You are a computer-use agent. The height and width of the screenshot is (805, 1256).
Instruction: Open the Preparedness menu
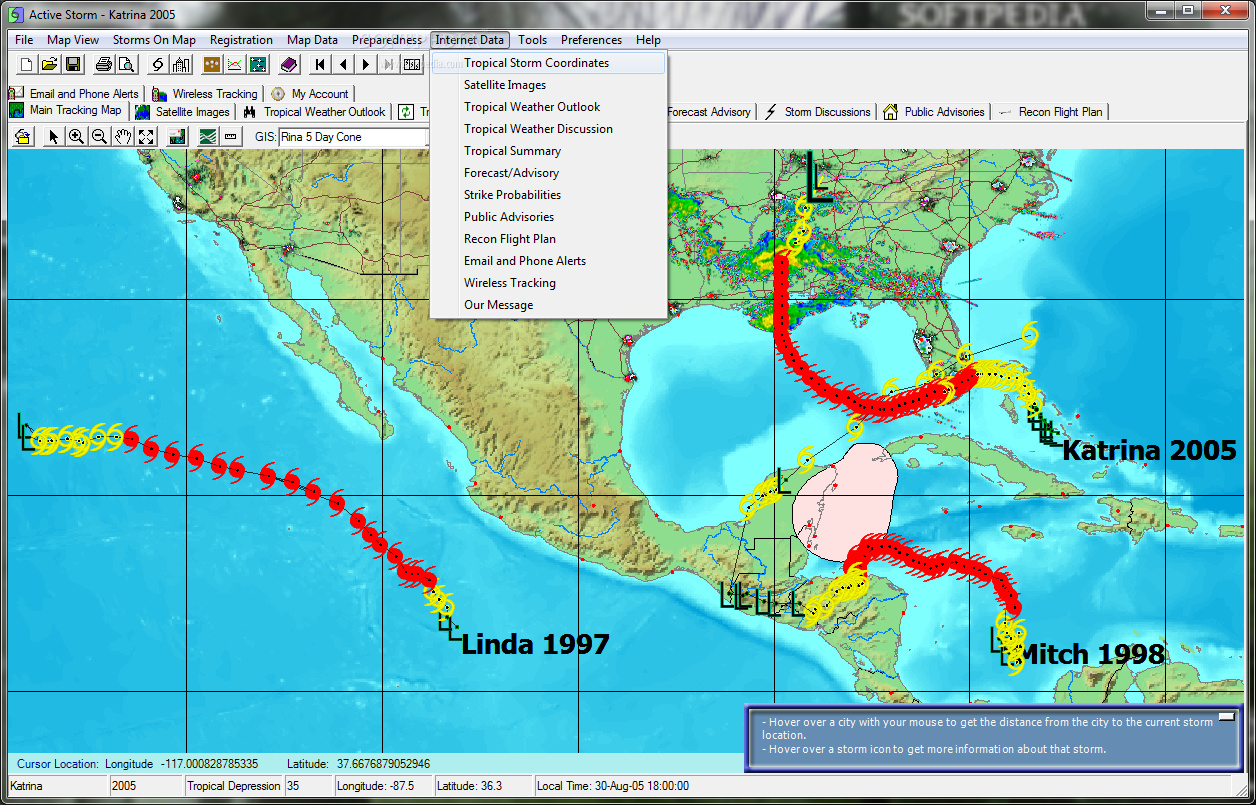click(x=387, y=40)
